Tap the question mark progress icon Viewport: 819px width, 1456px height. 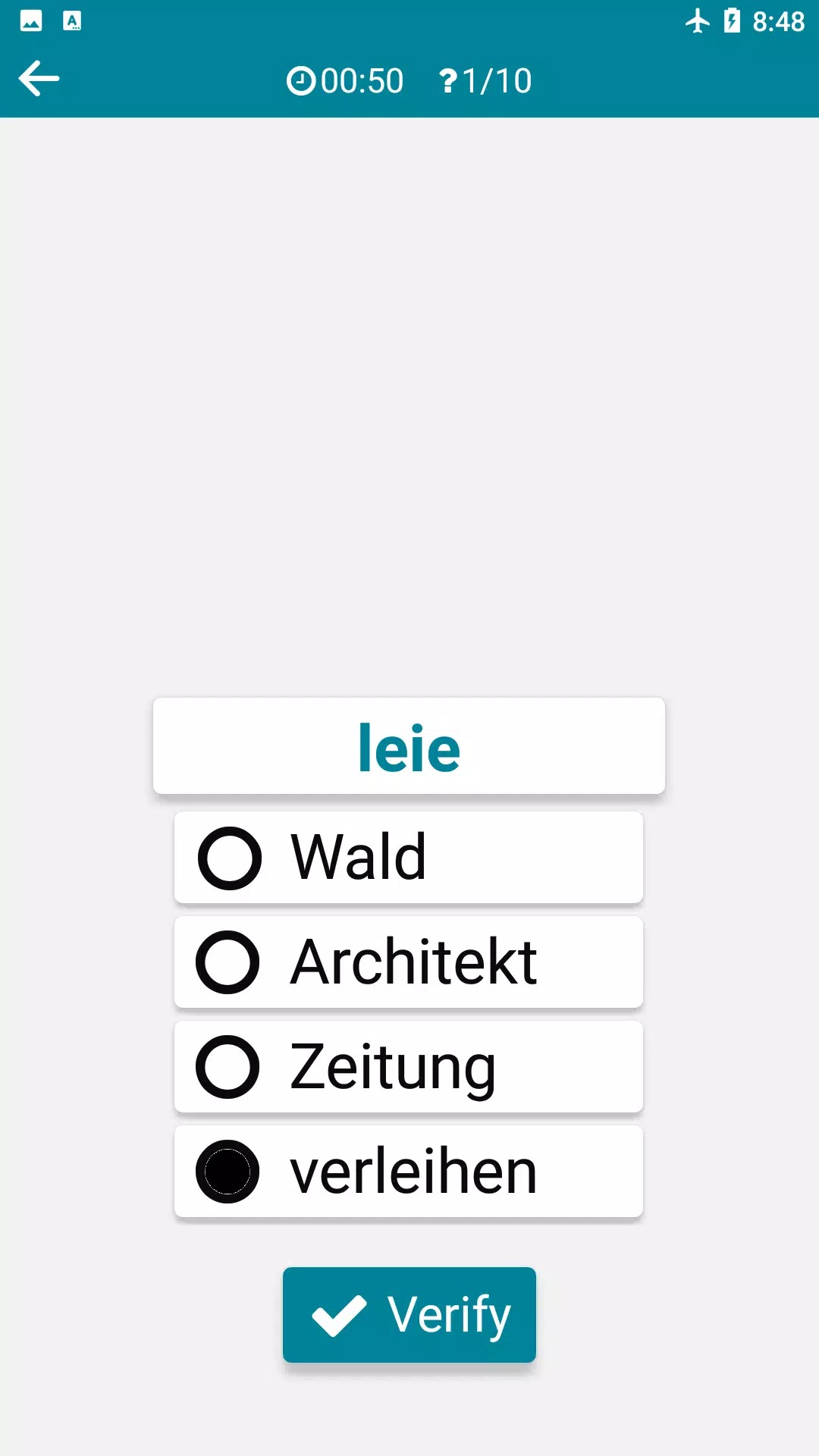448,80
